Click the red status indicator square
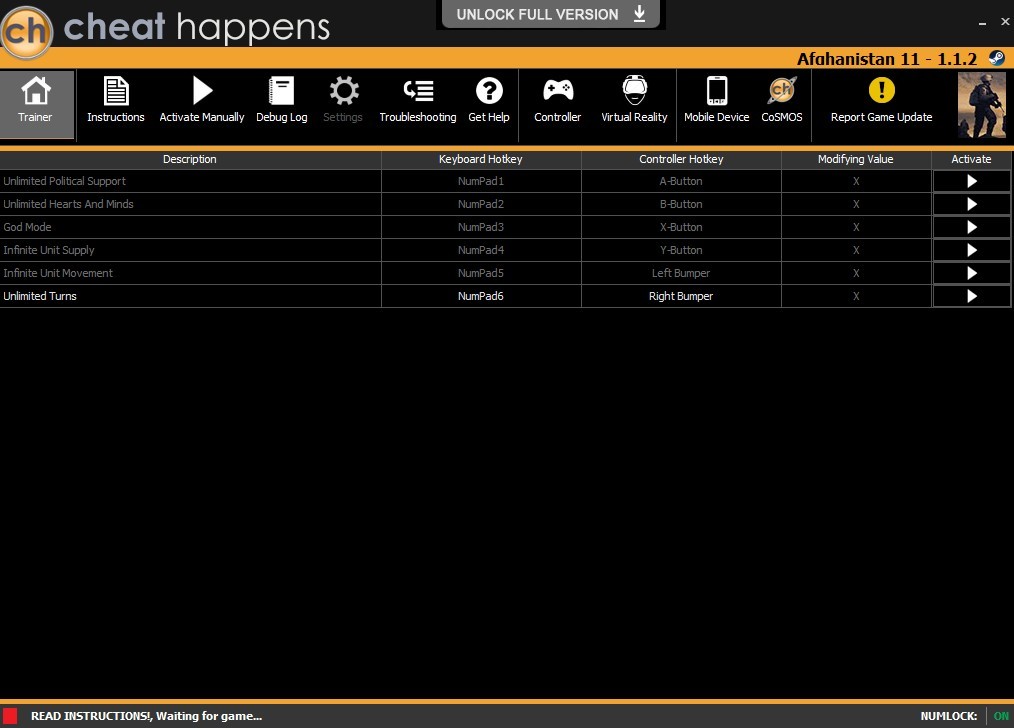Viewport: 1014px width, 728px height. coord(10,716)
